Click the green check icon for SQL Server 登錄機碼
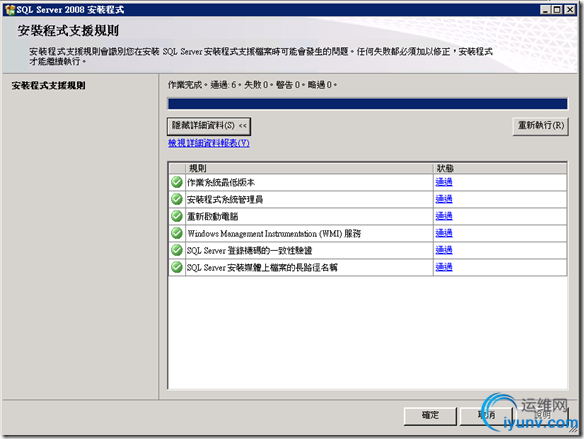Viewport: 584px width, 439px height. click(177, 250)
